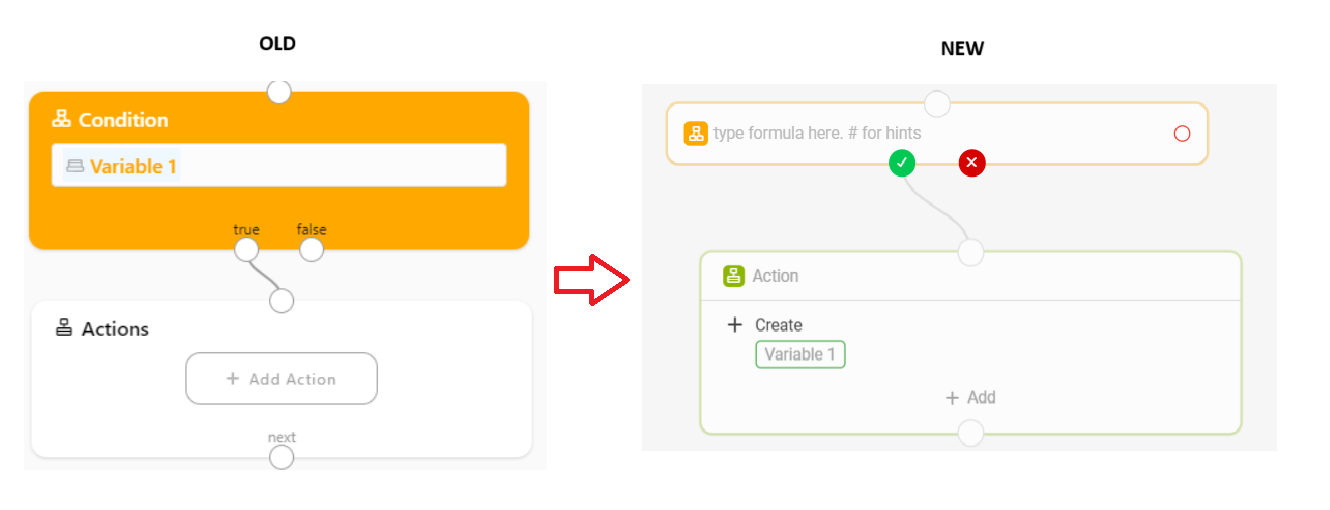Click the + Add Action button
1330x510 pixels.
(x=281, y=378)
